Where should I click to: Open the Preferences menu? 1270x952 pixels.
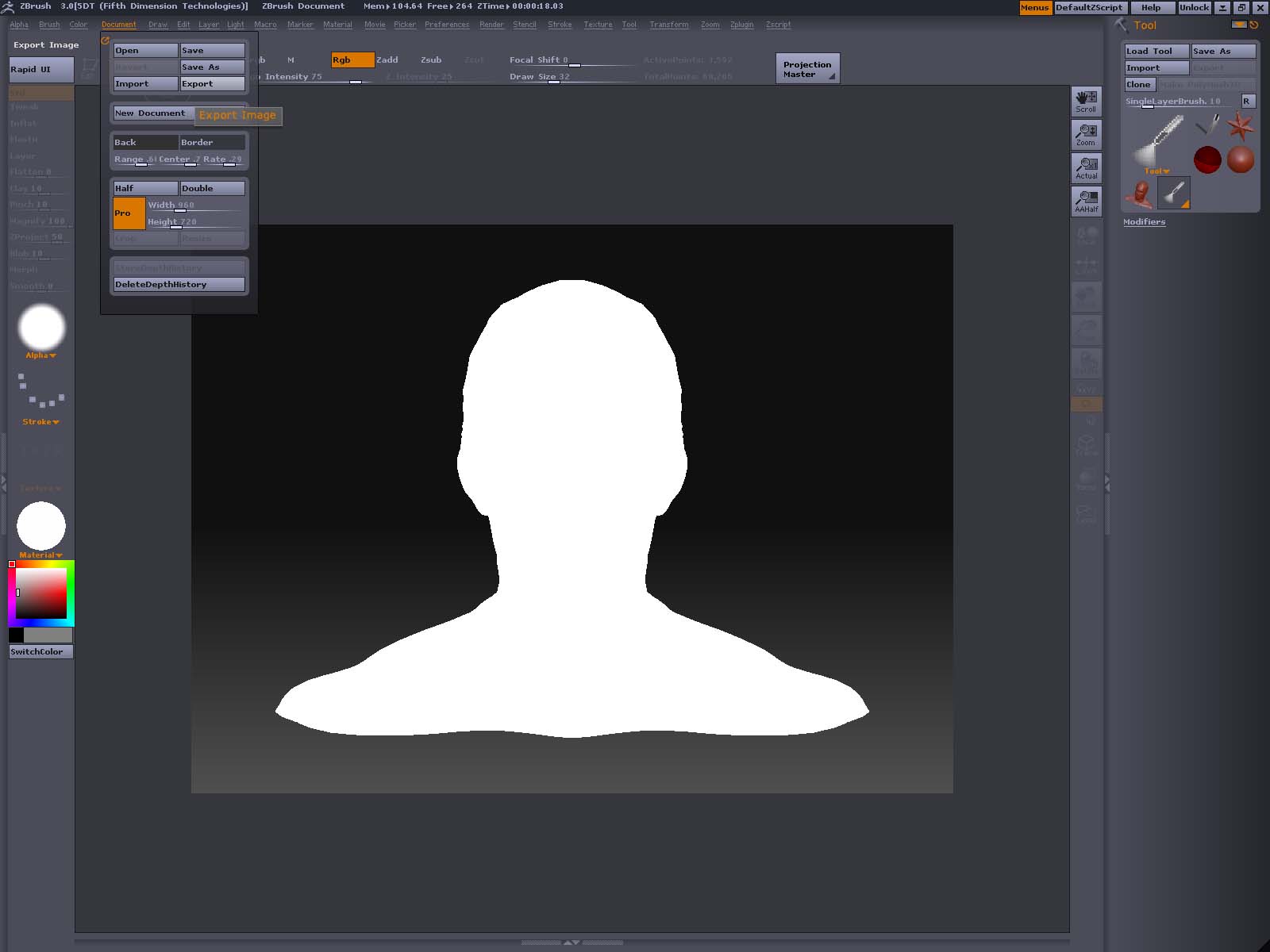446,25
